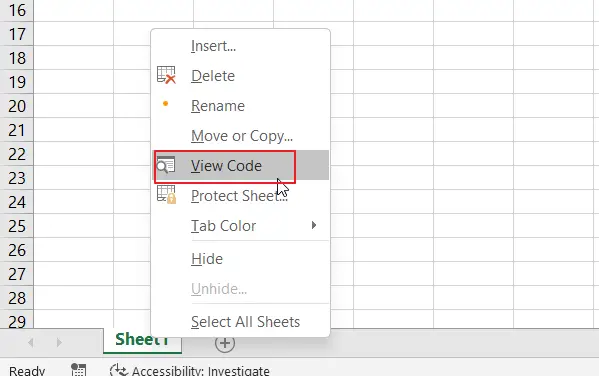599x376 pixels.
Task: Select row header 23
Action: tap(17, 178)
